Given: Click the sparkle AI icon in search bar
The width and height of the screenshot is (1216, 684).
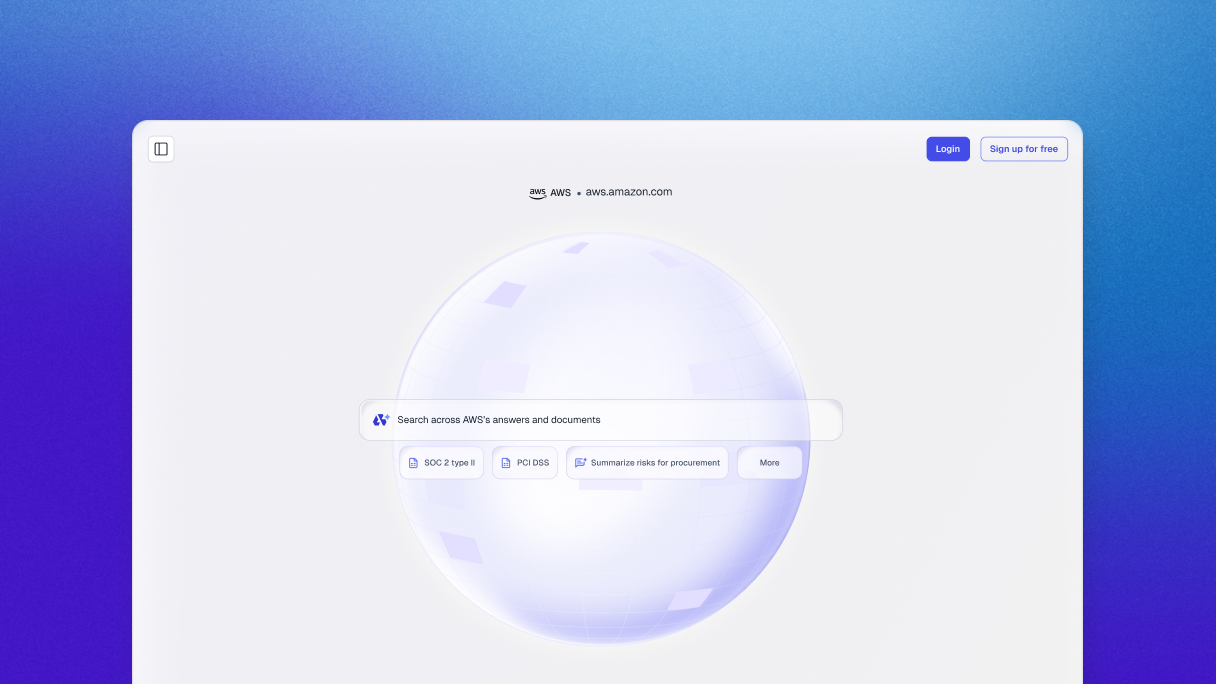Looking at the screenshot, I should point(381,420).
